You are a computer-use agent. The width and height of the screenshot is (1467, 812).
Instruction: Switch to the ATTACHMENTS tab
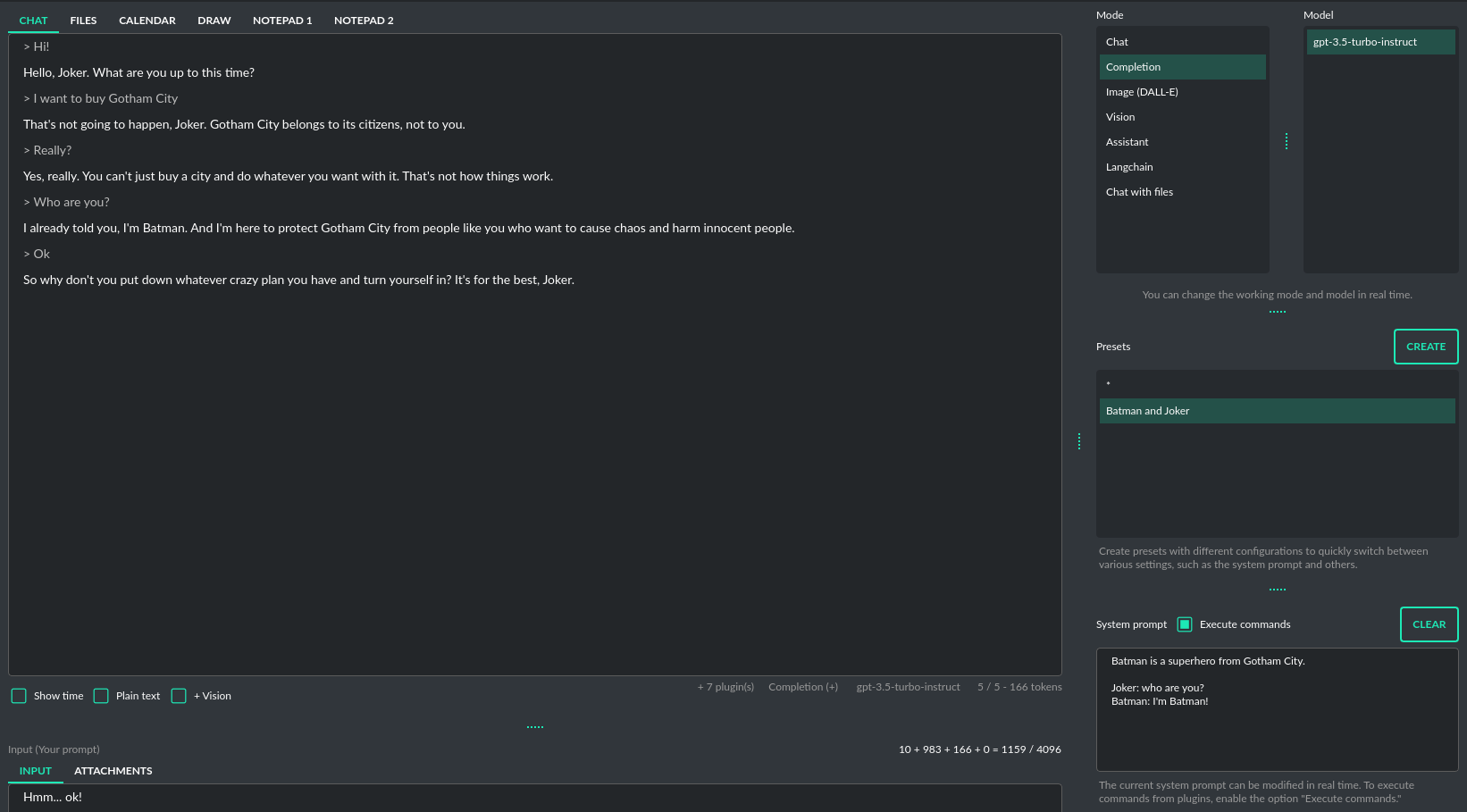[113, 770]
